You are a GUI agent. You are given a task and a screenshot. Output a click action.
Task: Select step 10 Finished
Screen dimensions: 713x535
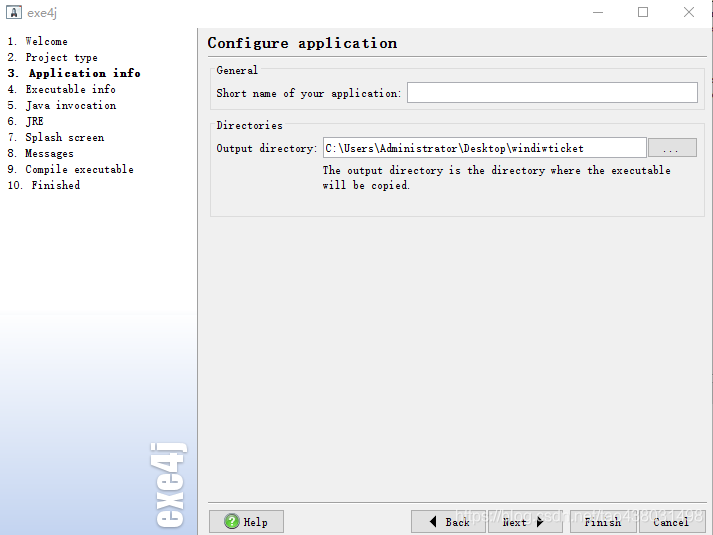coord(44,185)
